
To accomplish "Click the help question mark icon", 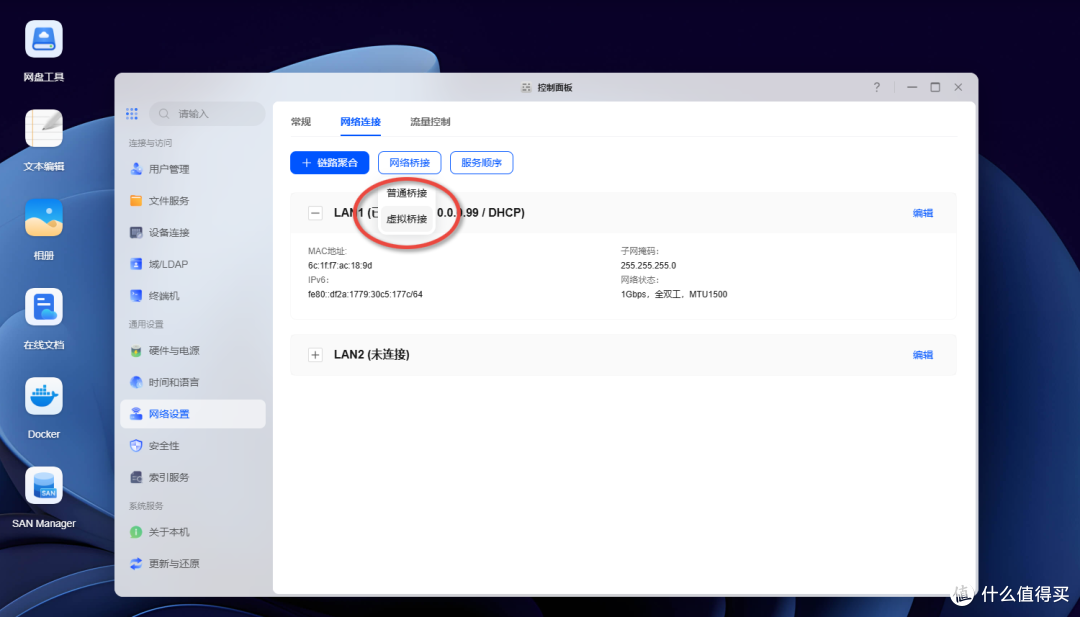I will (x=876, y=87).
